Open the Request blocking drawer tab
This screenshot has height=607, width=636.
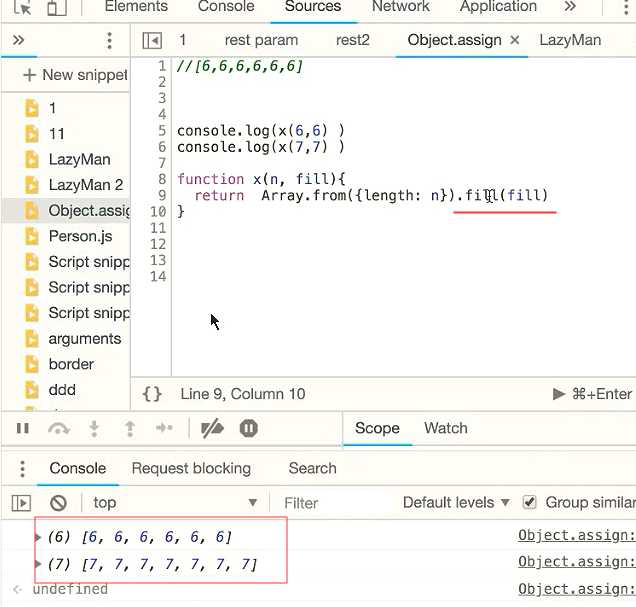pyautogui.click(x=191, y=468)
